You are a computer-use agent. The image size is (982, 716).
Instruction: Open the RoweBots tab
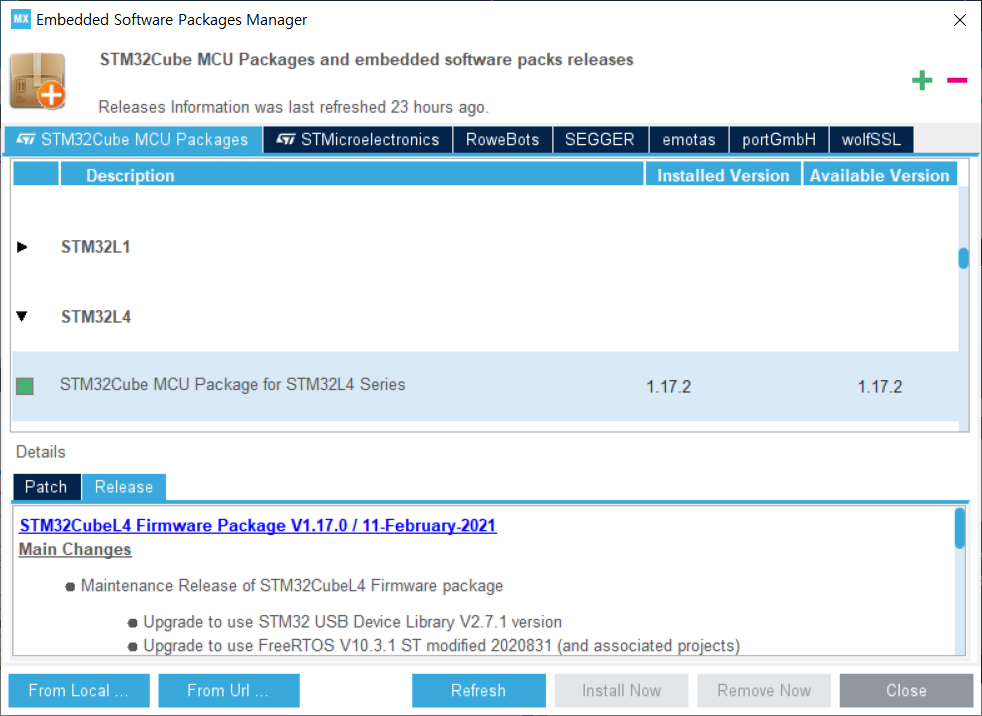click(502, 140)
